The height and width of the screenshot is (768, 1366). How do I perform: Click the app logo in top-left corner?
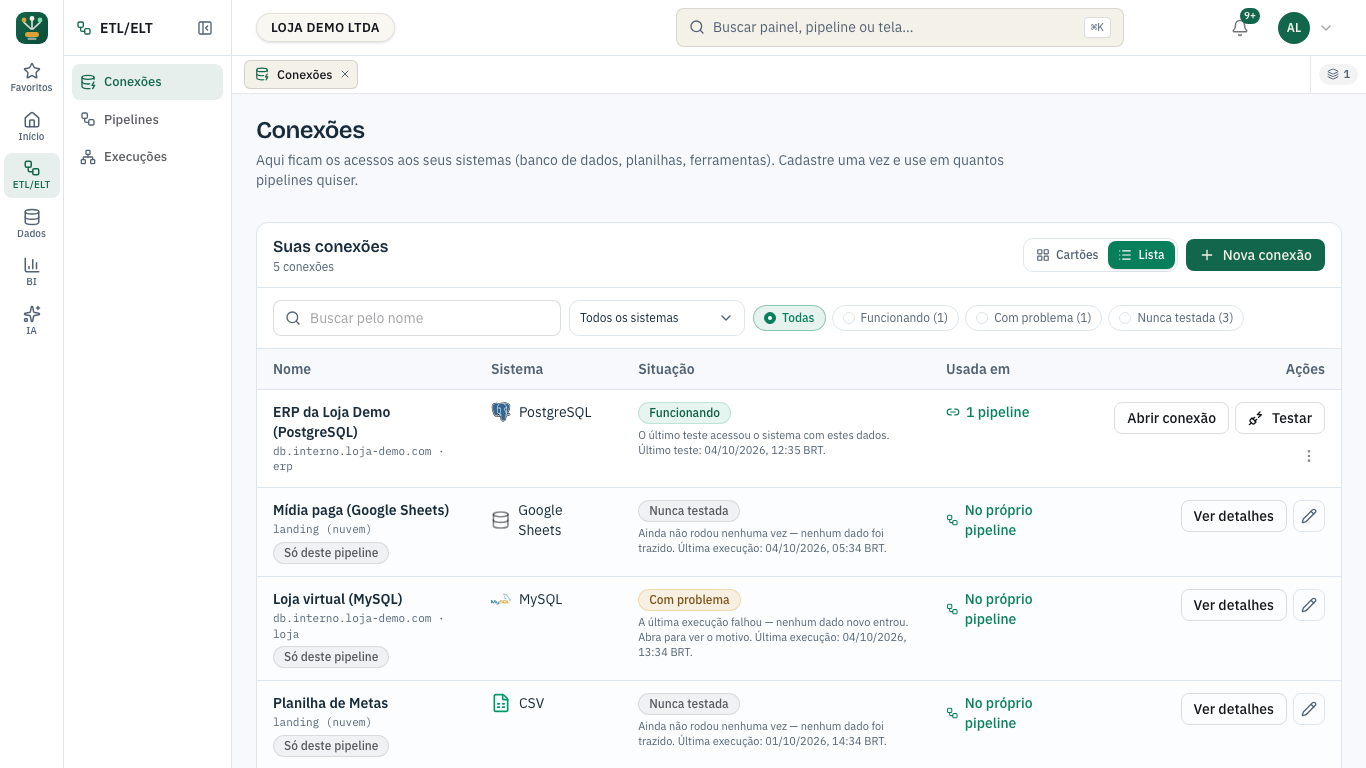point(32,28)
